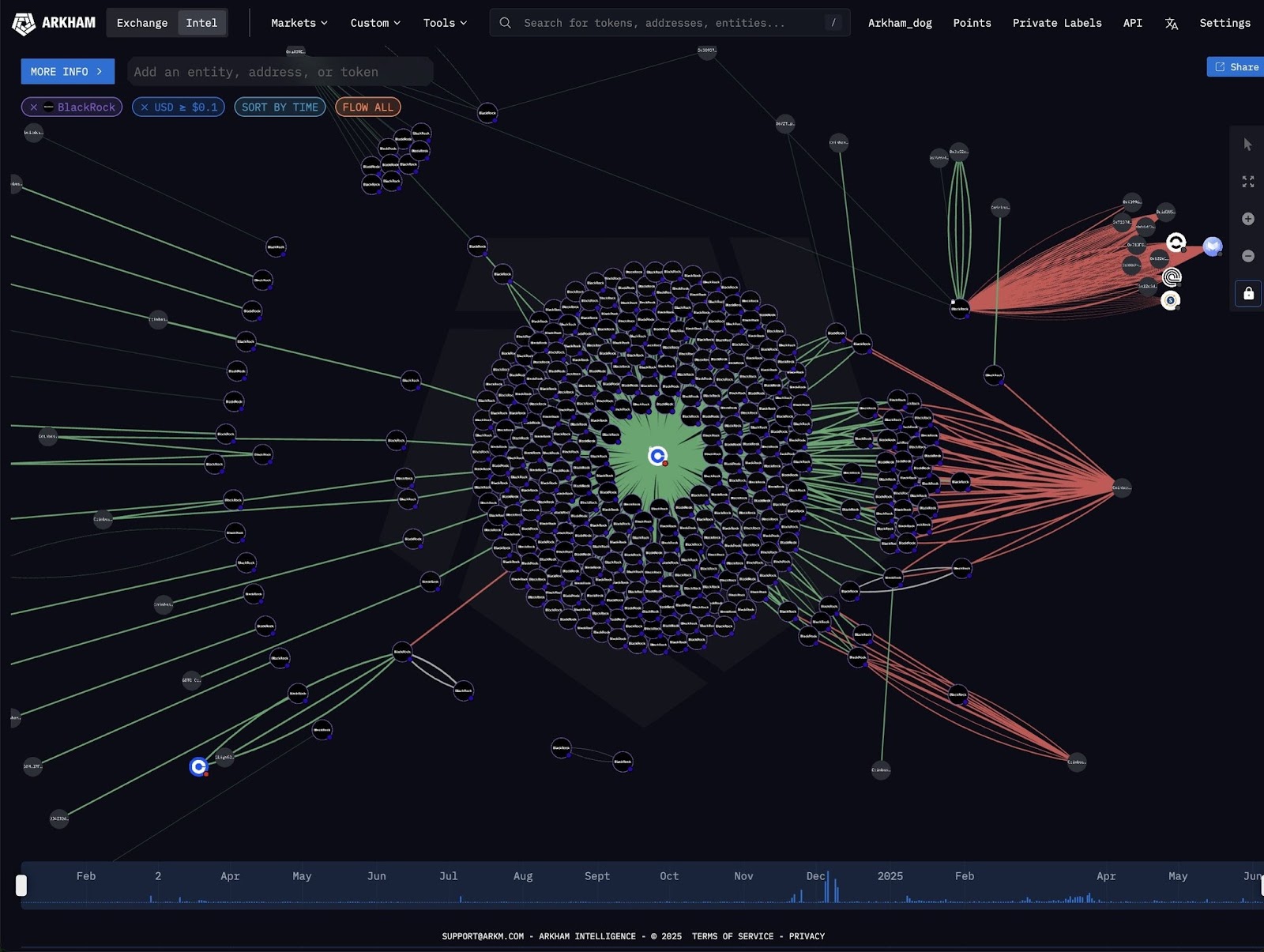Select the Coinbase node at cluster center
The height and width of the screenshot is (952, 1264).
[x=657, y=456]
